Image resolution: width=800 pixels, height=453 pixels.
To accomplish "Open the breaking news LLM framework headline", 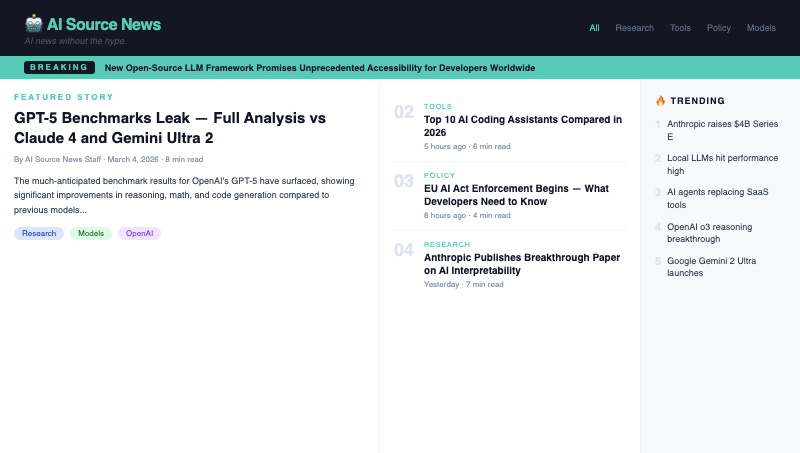I will point(320,68).
